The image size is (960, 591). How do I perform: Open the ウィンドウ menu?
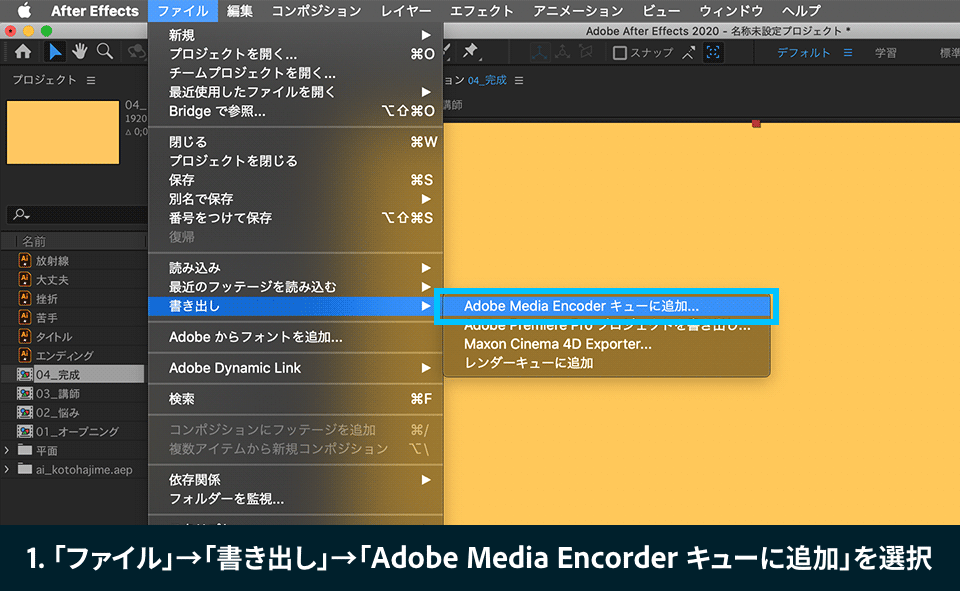(x=731, y=10)
